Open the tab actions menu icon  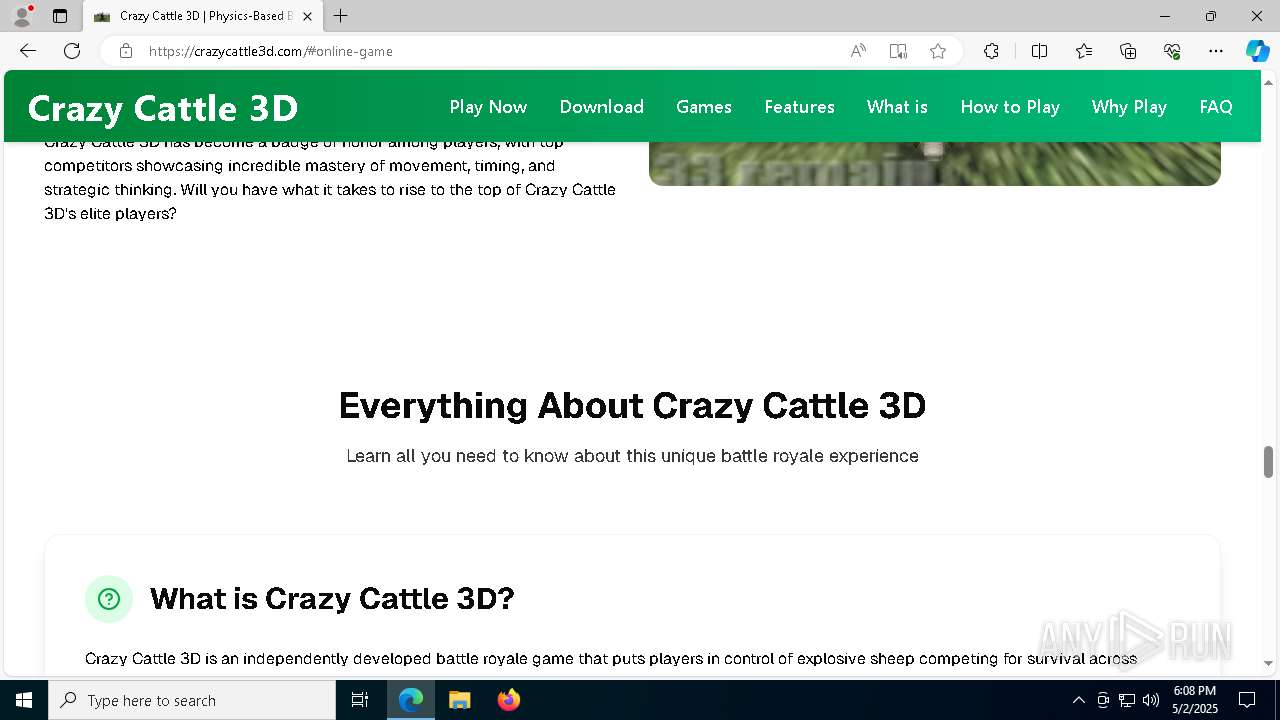(60, 16)
